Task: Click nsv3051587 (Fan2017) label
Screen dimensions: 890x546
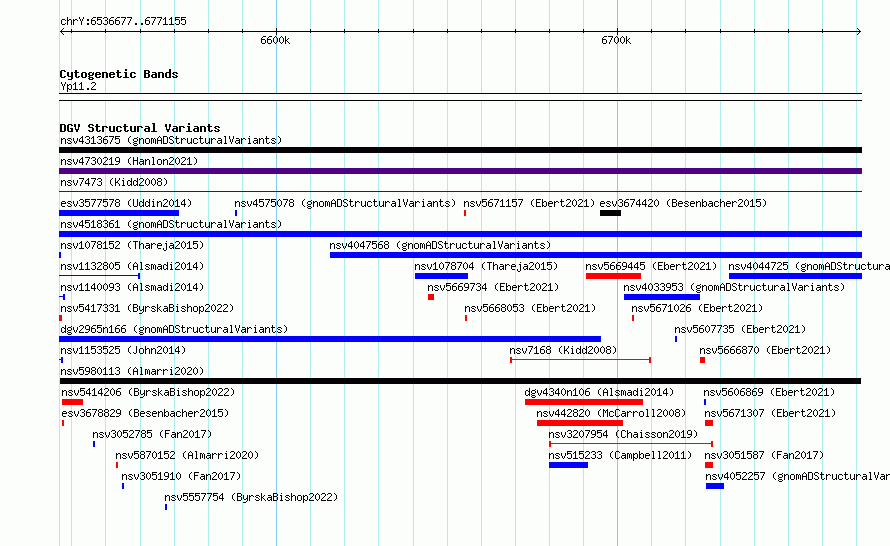Action: 764,455
